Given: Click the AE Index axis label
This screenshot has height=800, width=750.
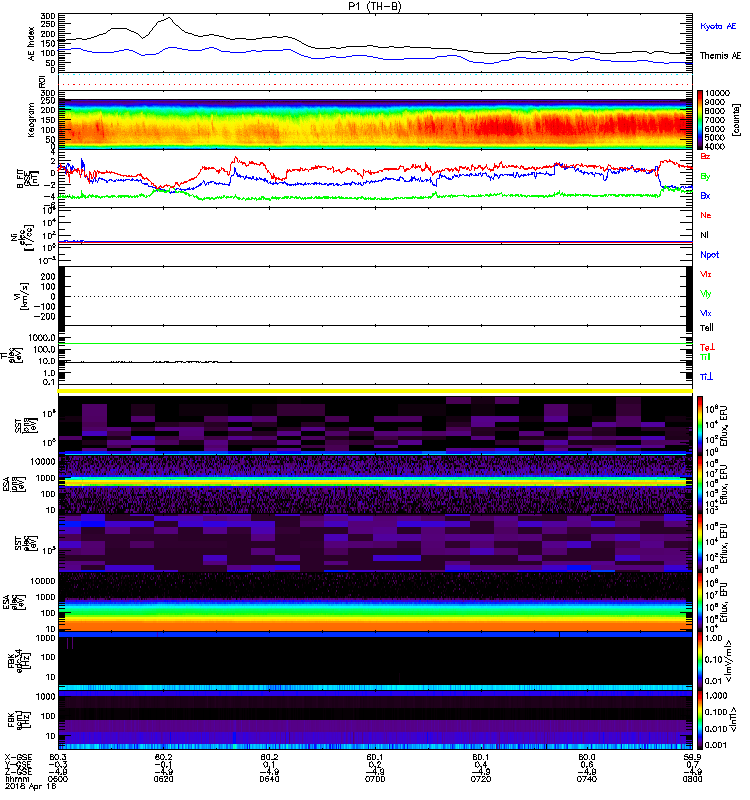Looking at the screenshot, I should (x=32, y=44).
